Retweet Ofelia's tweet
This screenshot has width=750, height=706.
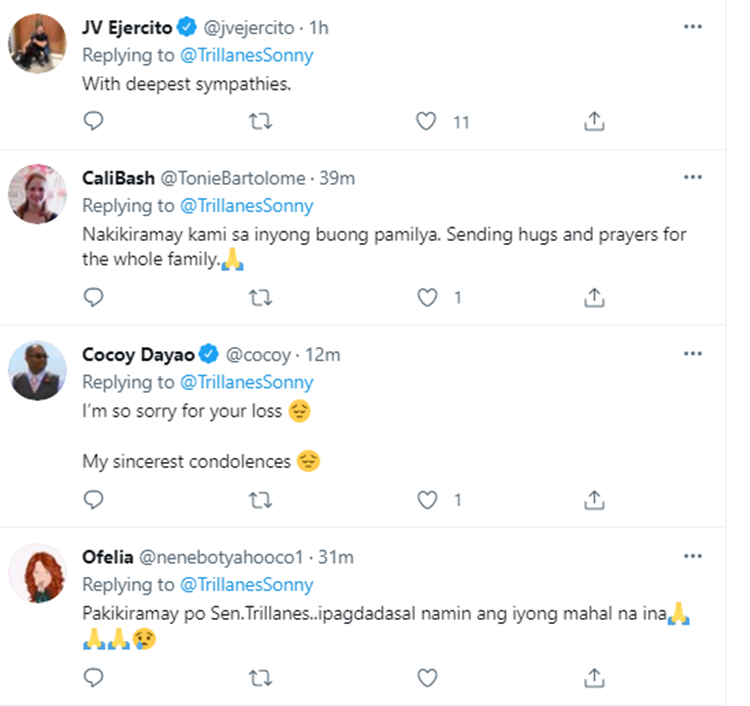pyautogui.click(x=260, y=678)
